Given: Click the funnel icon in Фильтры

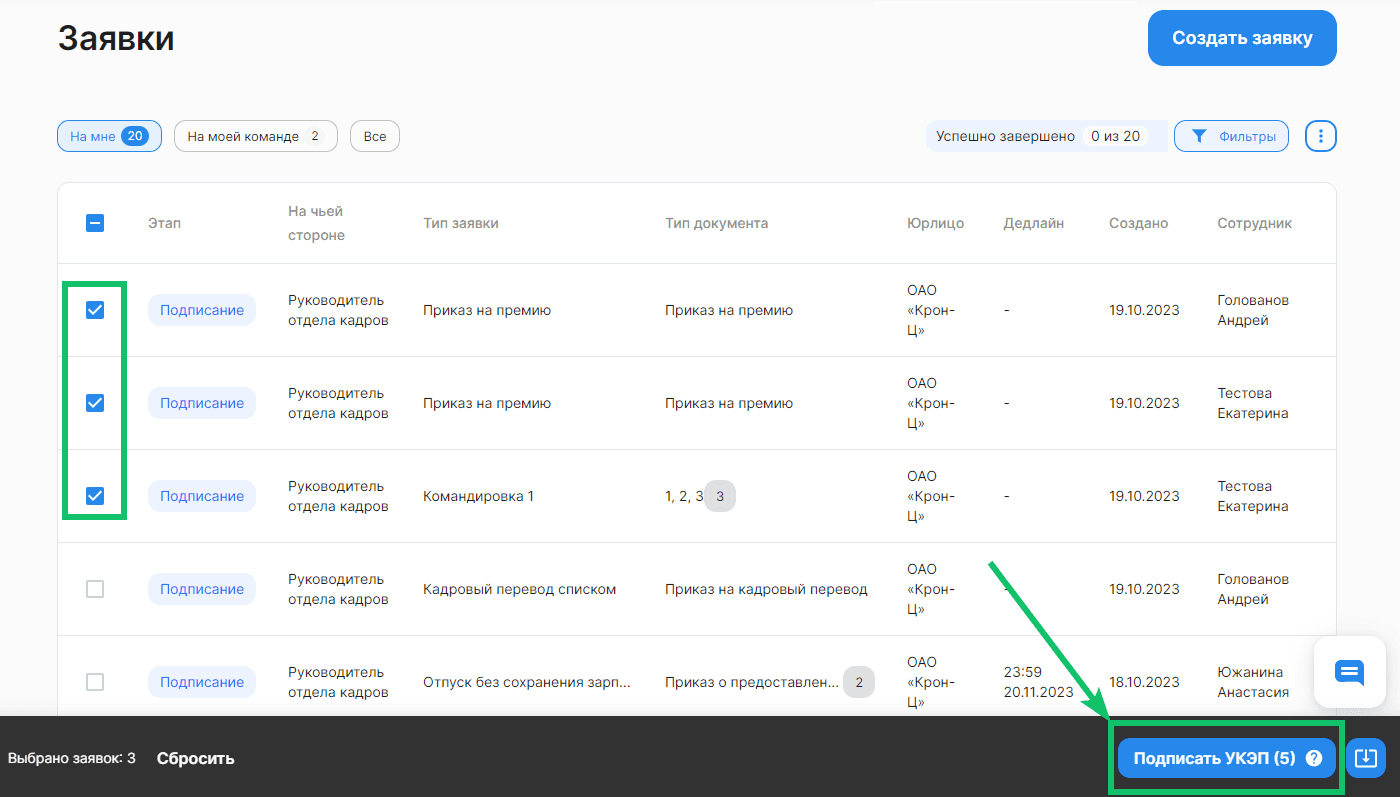Looking at the screenshot, I should [1200, 136].
